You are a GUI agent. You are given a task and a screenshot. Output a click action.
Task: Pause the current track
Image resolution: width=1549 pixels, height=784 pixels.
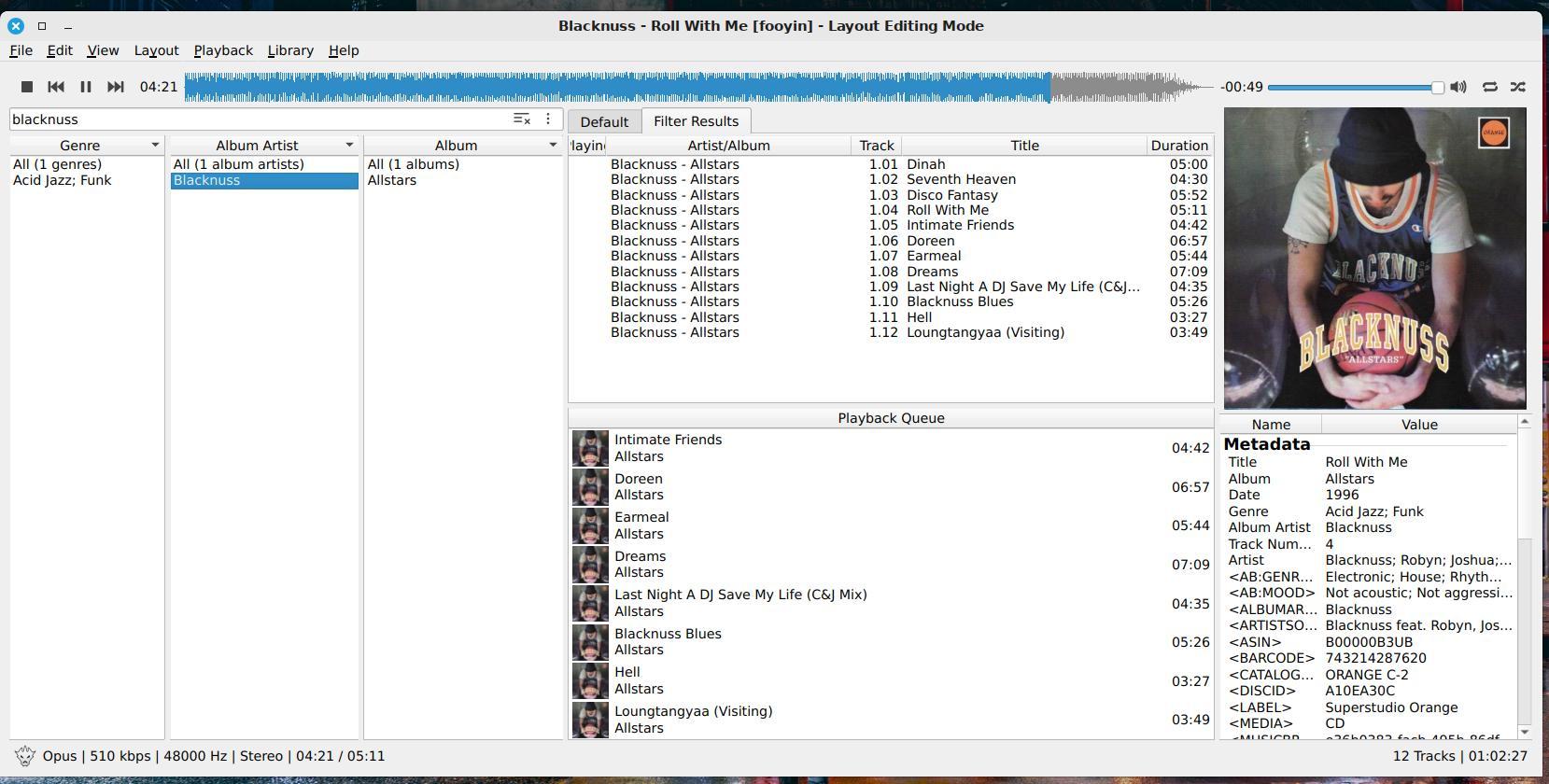86,87
